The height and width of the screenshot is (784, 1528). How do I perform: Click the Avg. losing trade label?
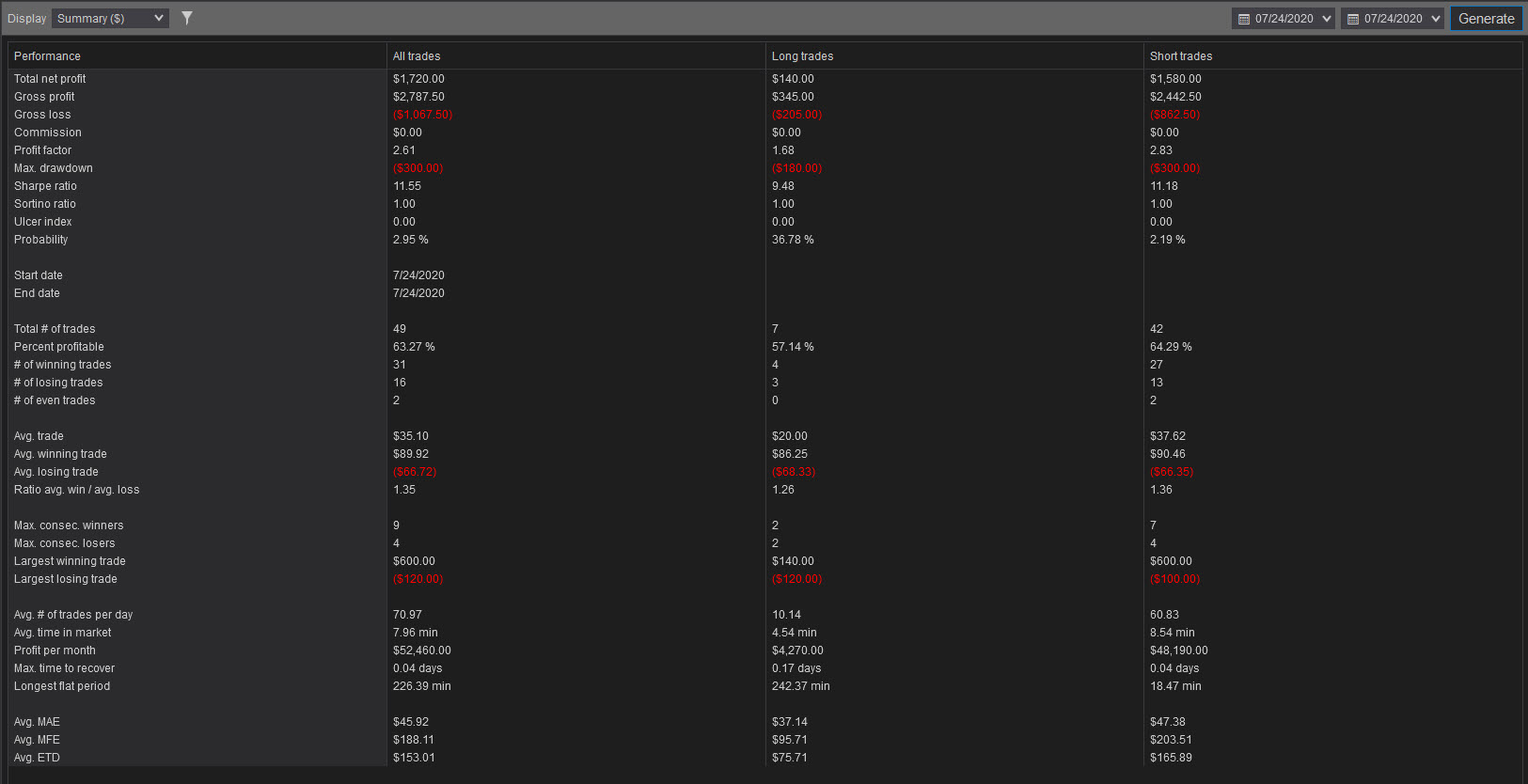56,472
